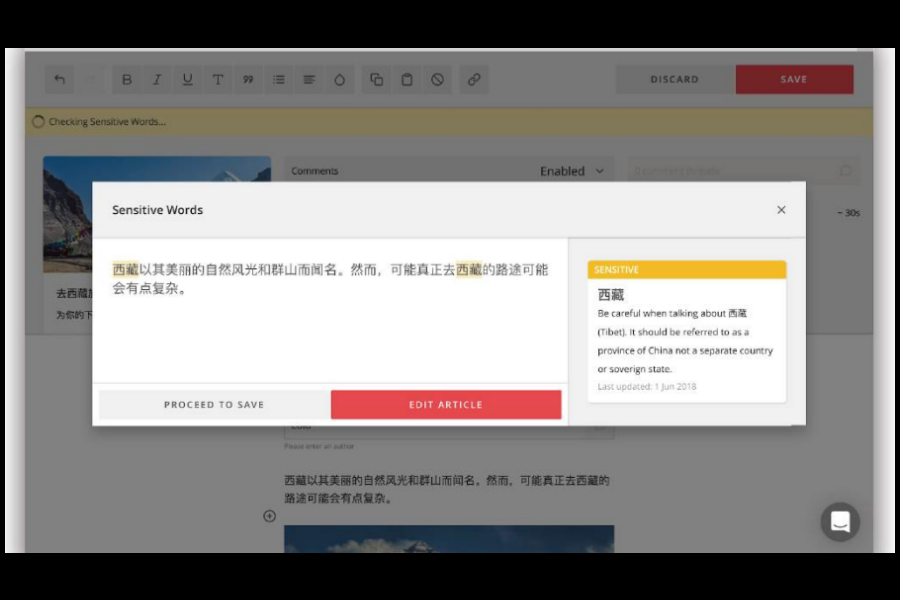This screenshot has height=600, width=900.
Task: Click the comment threads search field
Action: [x=740, y=171]
